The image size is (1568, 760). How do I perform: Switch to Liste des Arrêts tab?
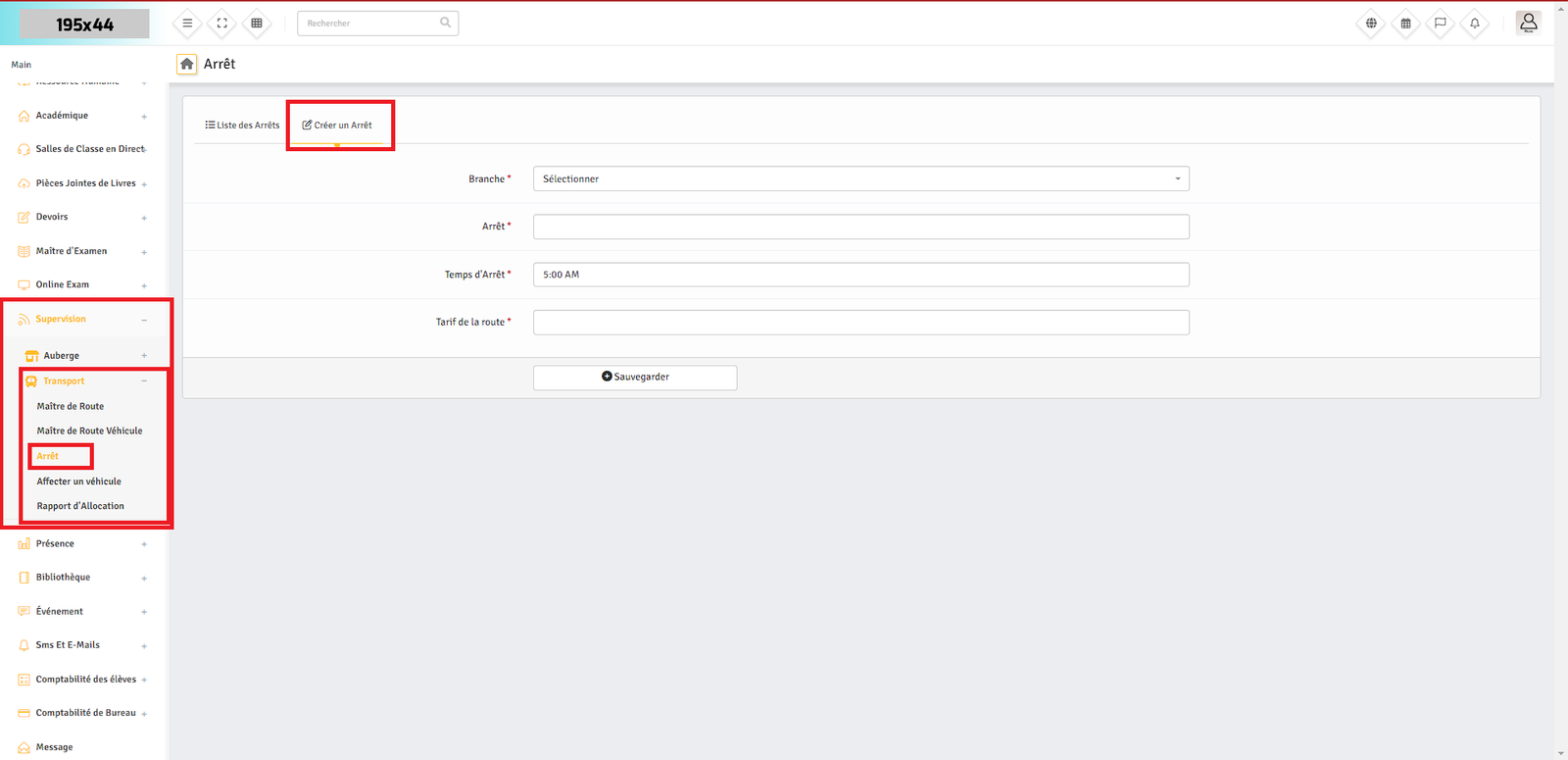tap(242, 126)
